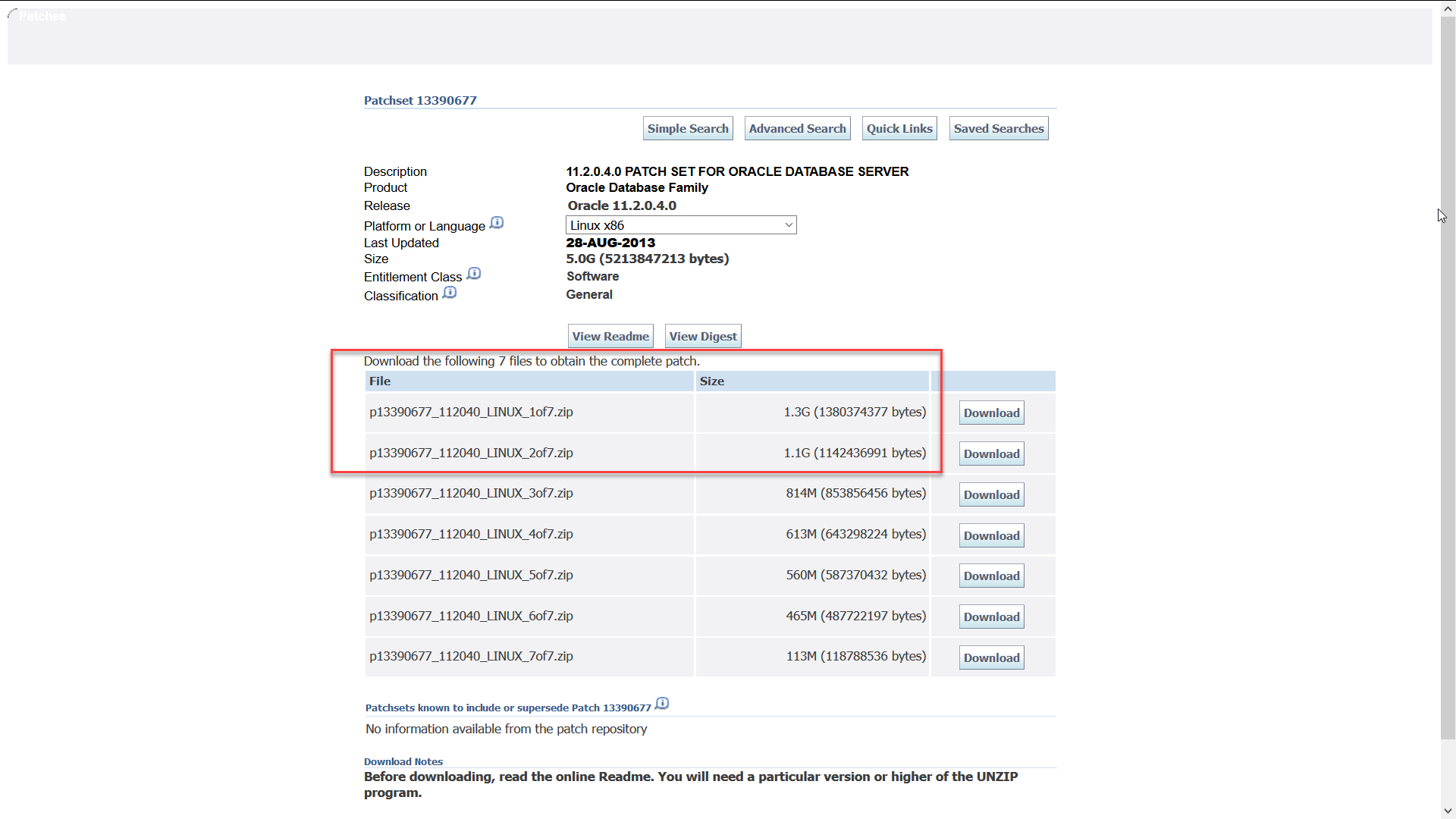1456x819 pixels.
Task: Download p13390677_112040_LINUX_4of7.zip
Action: [991, 535]
